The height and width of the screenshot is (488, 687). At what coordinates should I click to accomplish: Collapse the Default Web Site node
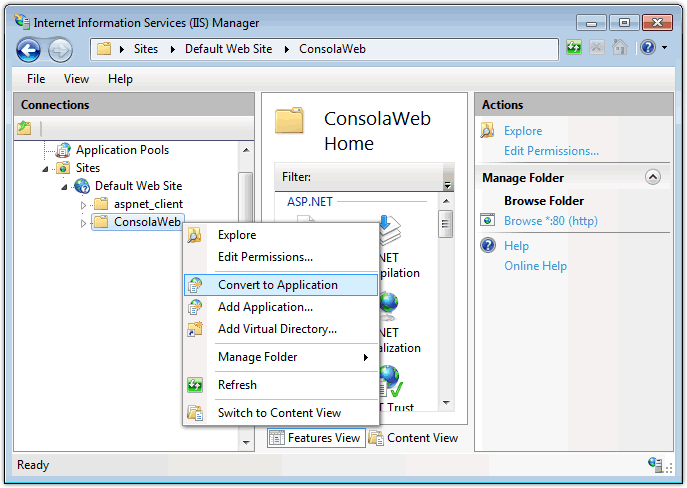click(x=64, y=187)
